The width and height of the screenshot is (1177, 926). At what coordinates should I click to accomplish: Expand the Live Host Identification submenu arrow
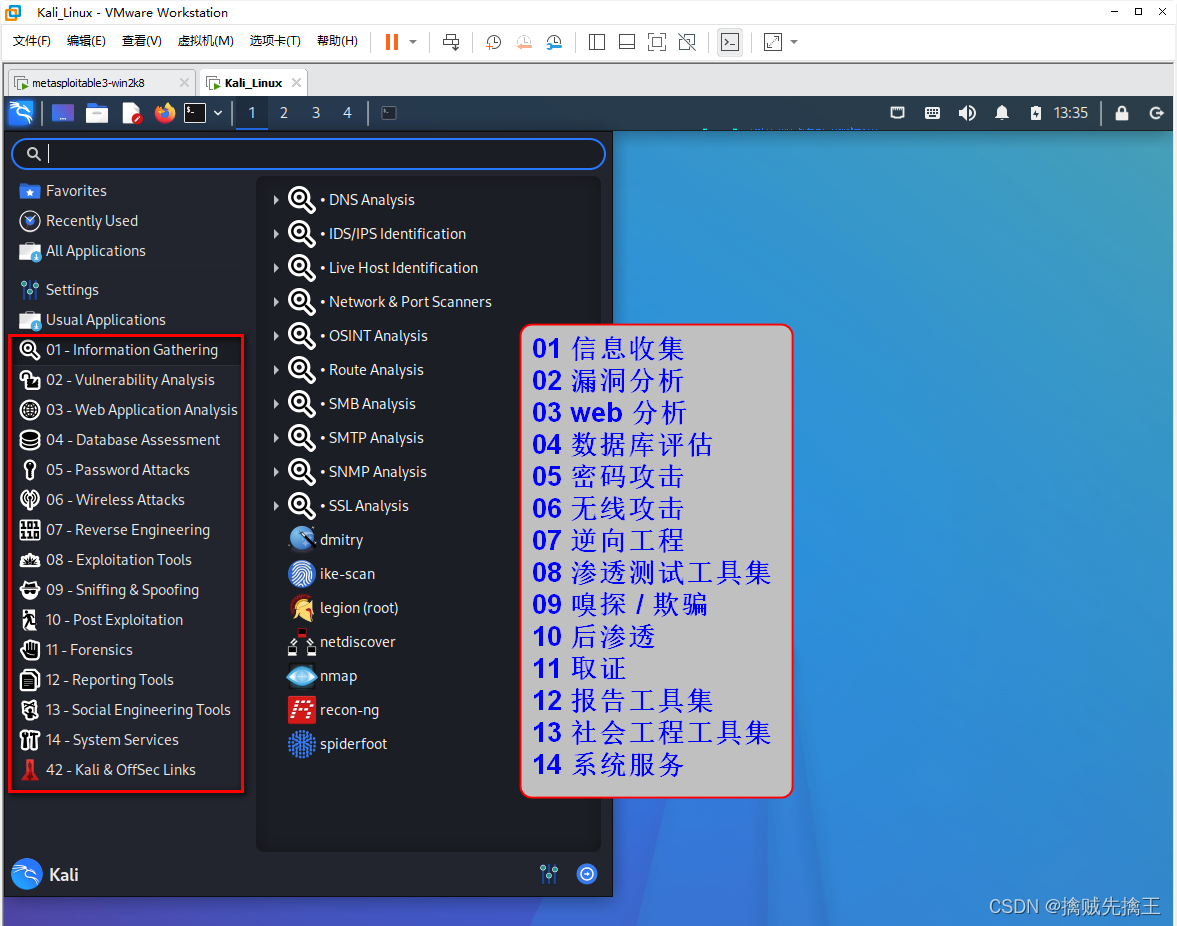point(276,268)
